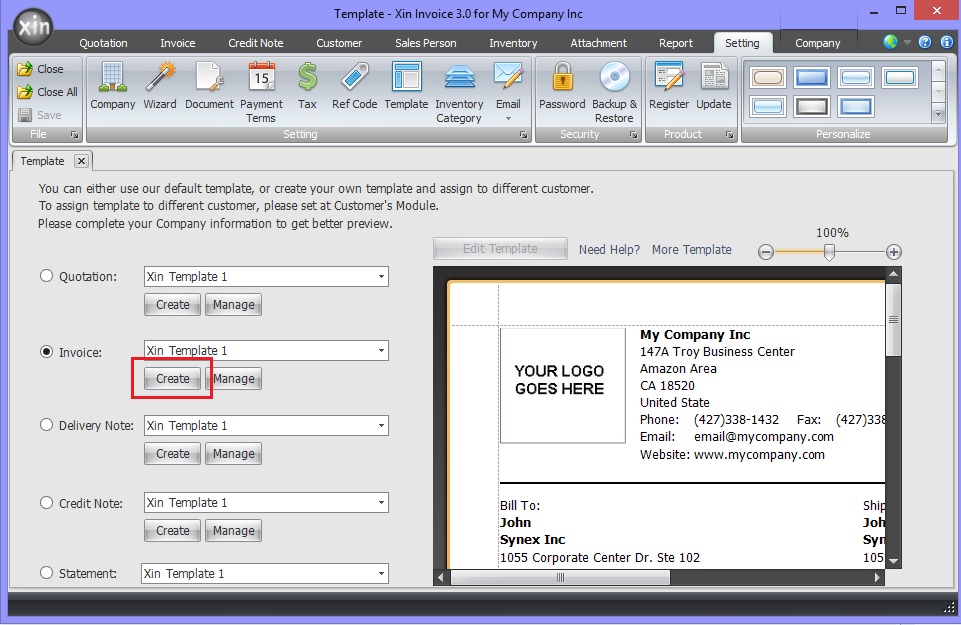Open the Setting group dialog launcher
Image resolution: width=961 pixels, height=625 pixels.
[523, 134]
